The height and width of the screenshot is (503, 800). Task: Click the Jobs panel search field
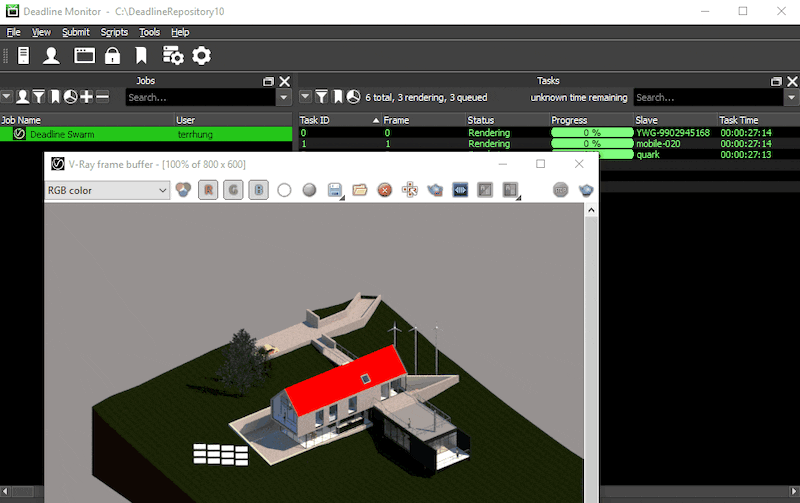point(201,97)
